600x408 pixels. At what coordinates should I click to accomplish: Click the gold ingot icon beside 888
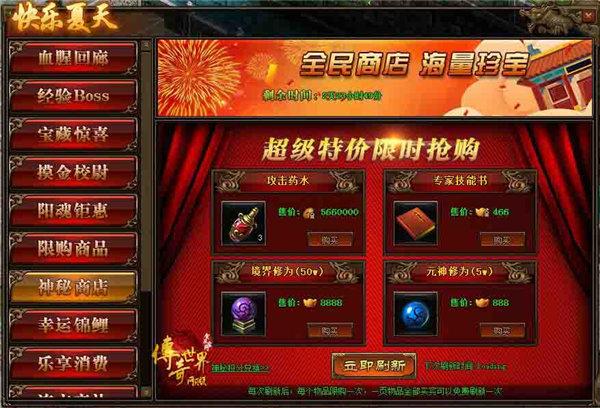point(482,303)
